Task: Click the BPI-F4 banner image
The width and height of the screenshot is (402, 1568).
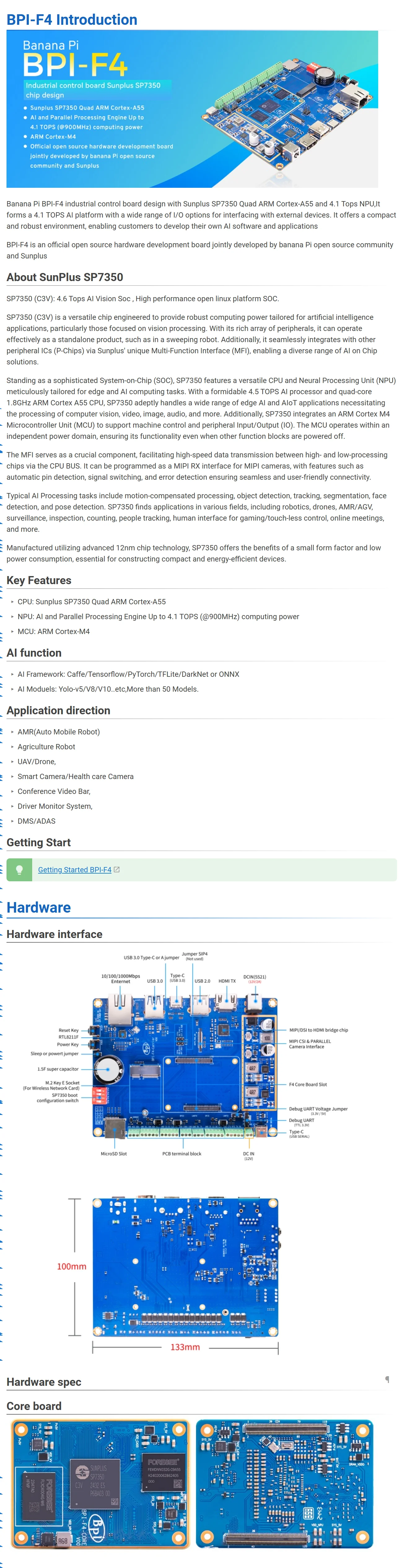Action: click(x=192, y=109)
